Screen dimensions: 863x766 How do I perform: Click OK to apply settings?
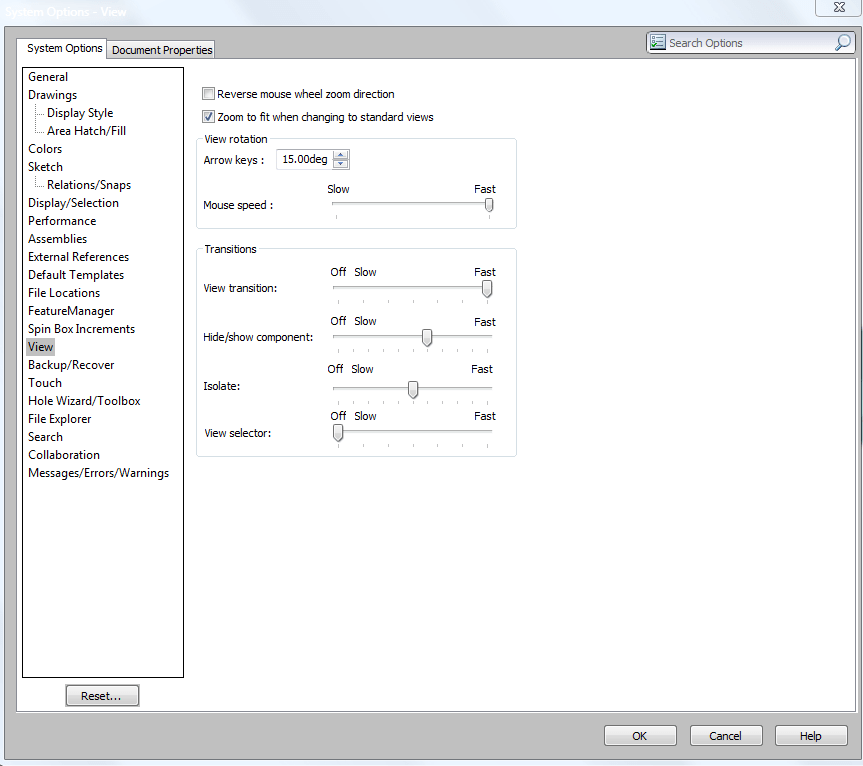coord(640,735)
